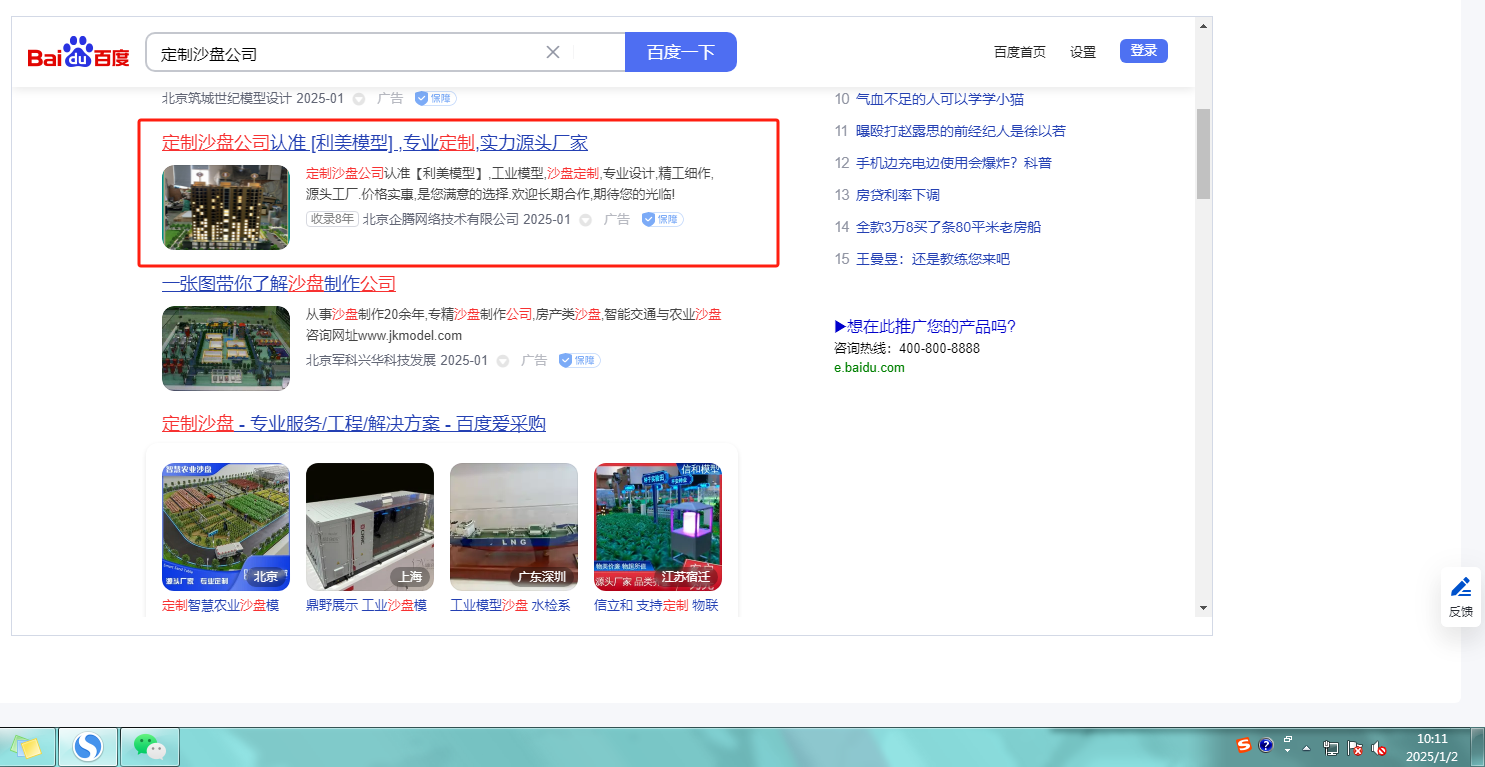Image resolution: width=1485 pixels, height=767 pixels.
Task: Click the 广告 label on 北京企腾 result
Action: click(617, 219)
